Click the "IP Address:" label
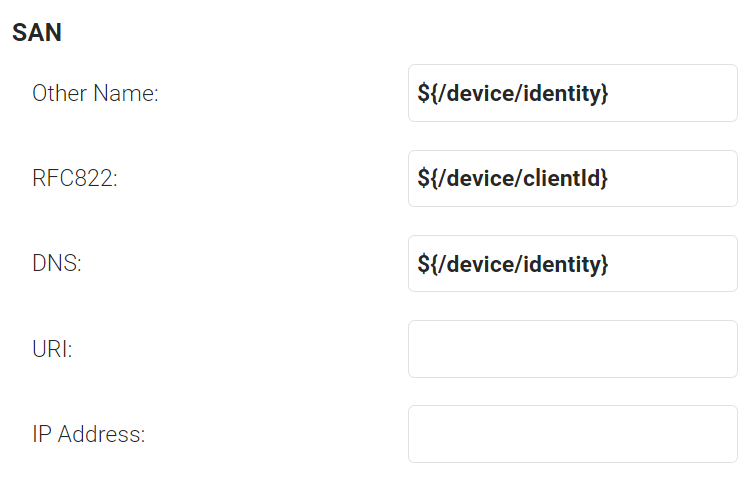Screen dimensions: 754x484 click(88, 434)
